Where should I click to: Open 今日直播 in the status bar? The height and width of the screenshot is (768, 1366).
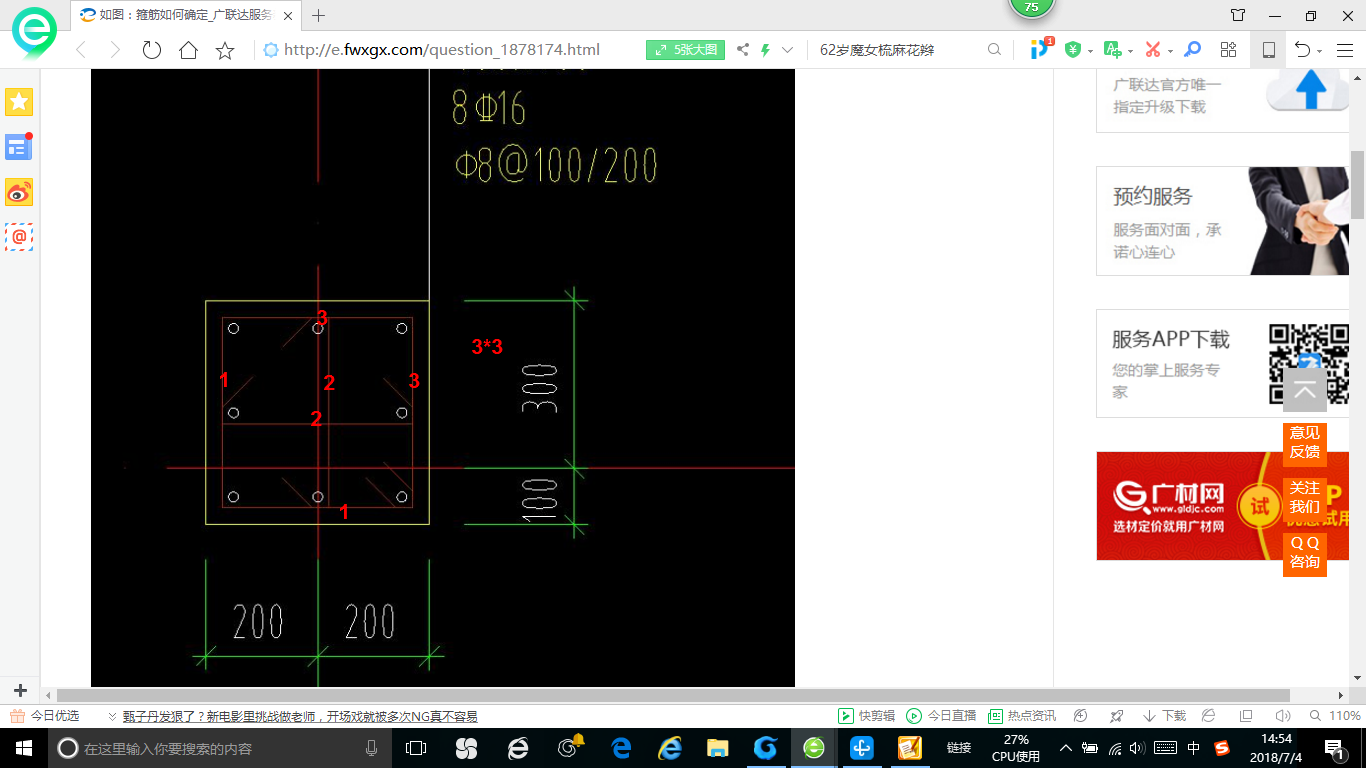click(x=941, y=716)
